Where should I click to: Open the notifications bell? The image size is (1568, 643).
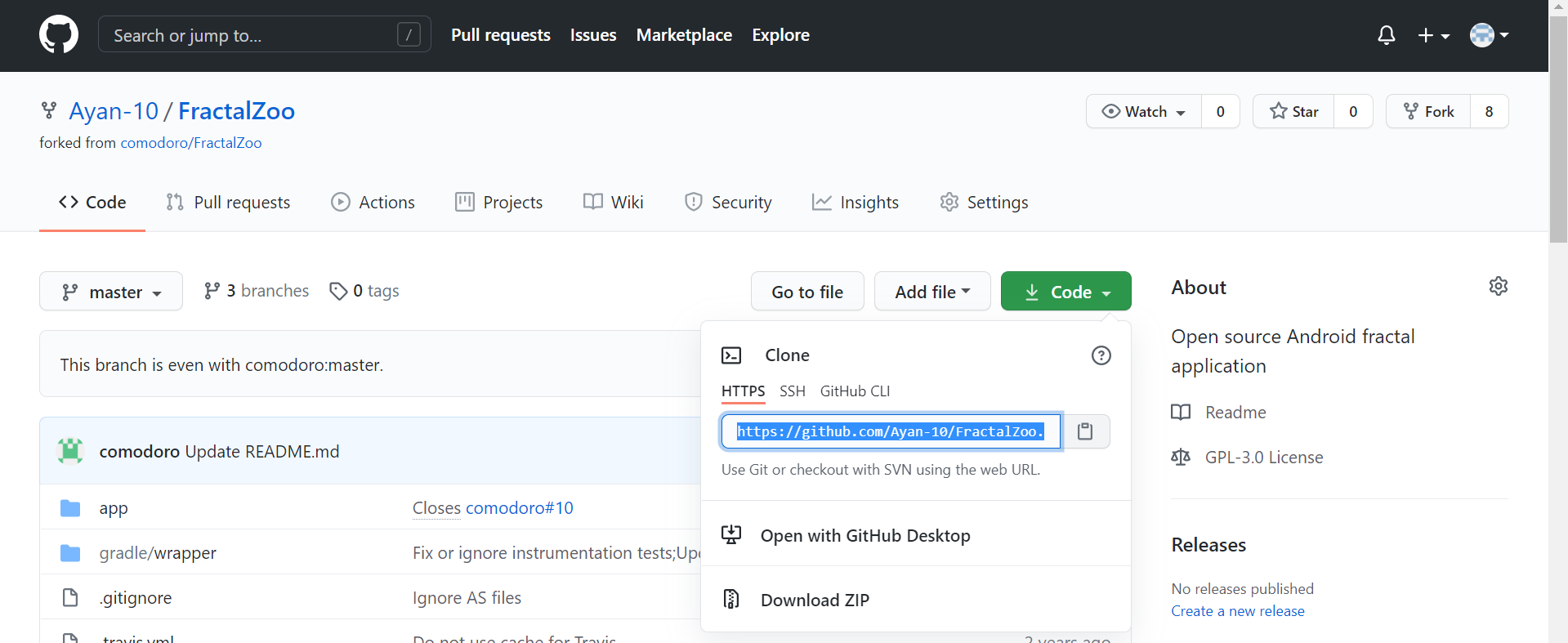[x=1386, y=35]
